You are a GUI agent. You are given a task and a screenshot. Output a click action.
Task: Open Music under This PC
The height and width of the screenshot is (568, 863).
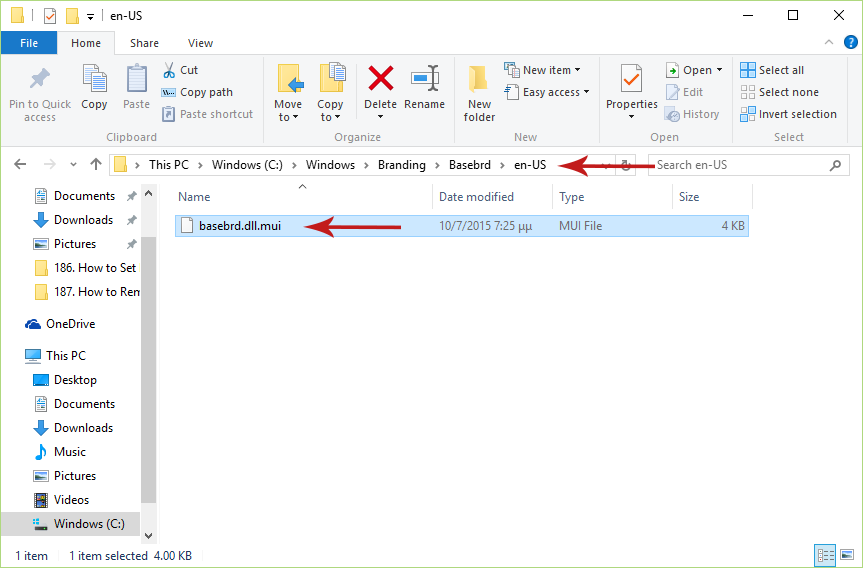click(x=59, y=451)
